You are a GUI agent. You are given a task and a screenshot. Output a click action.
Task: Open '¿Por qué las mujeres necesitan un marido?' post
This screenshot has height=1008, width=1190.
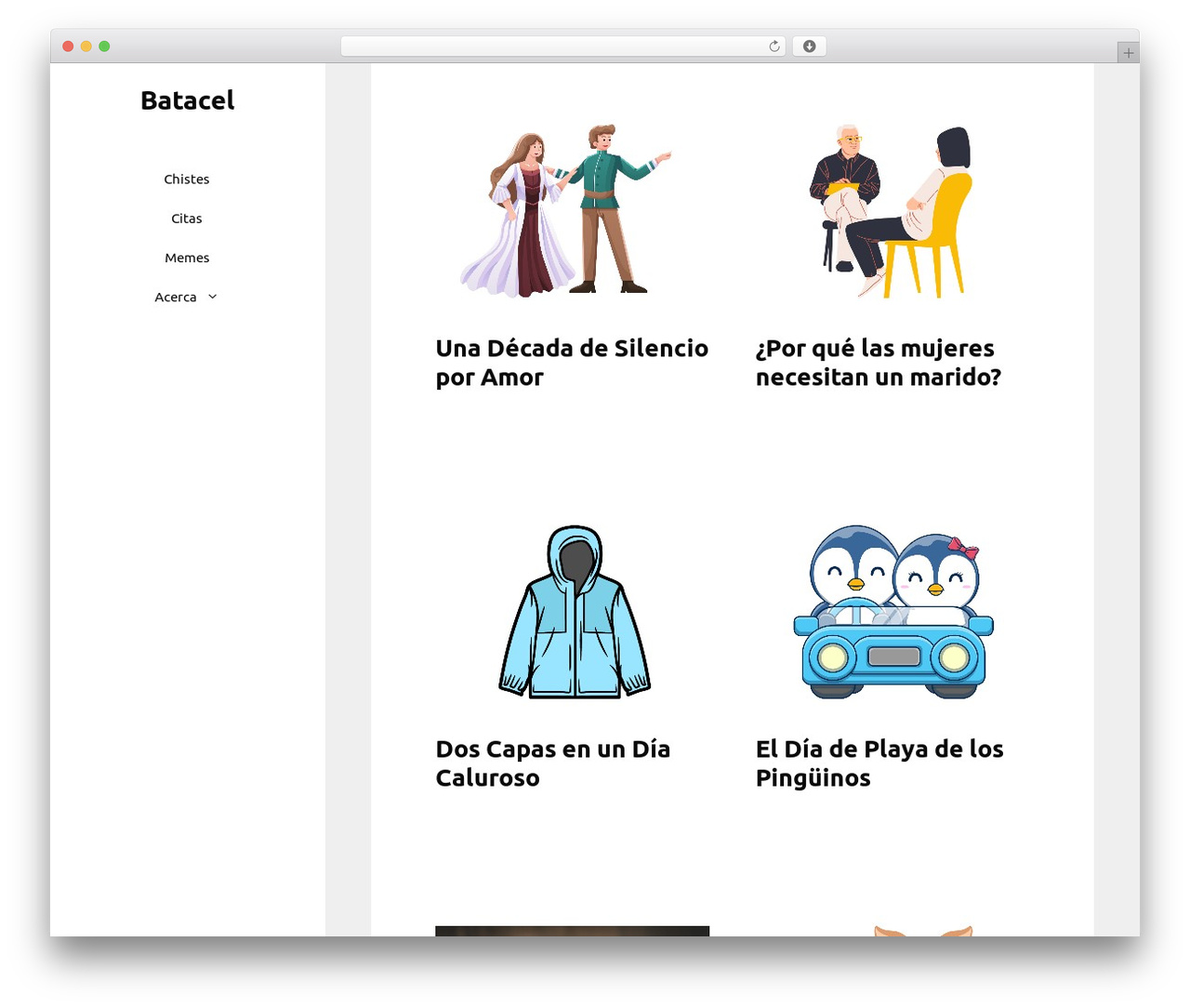(879, 363)
